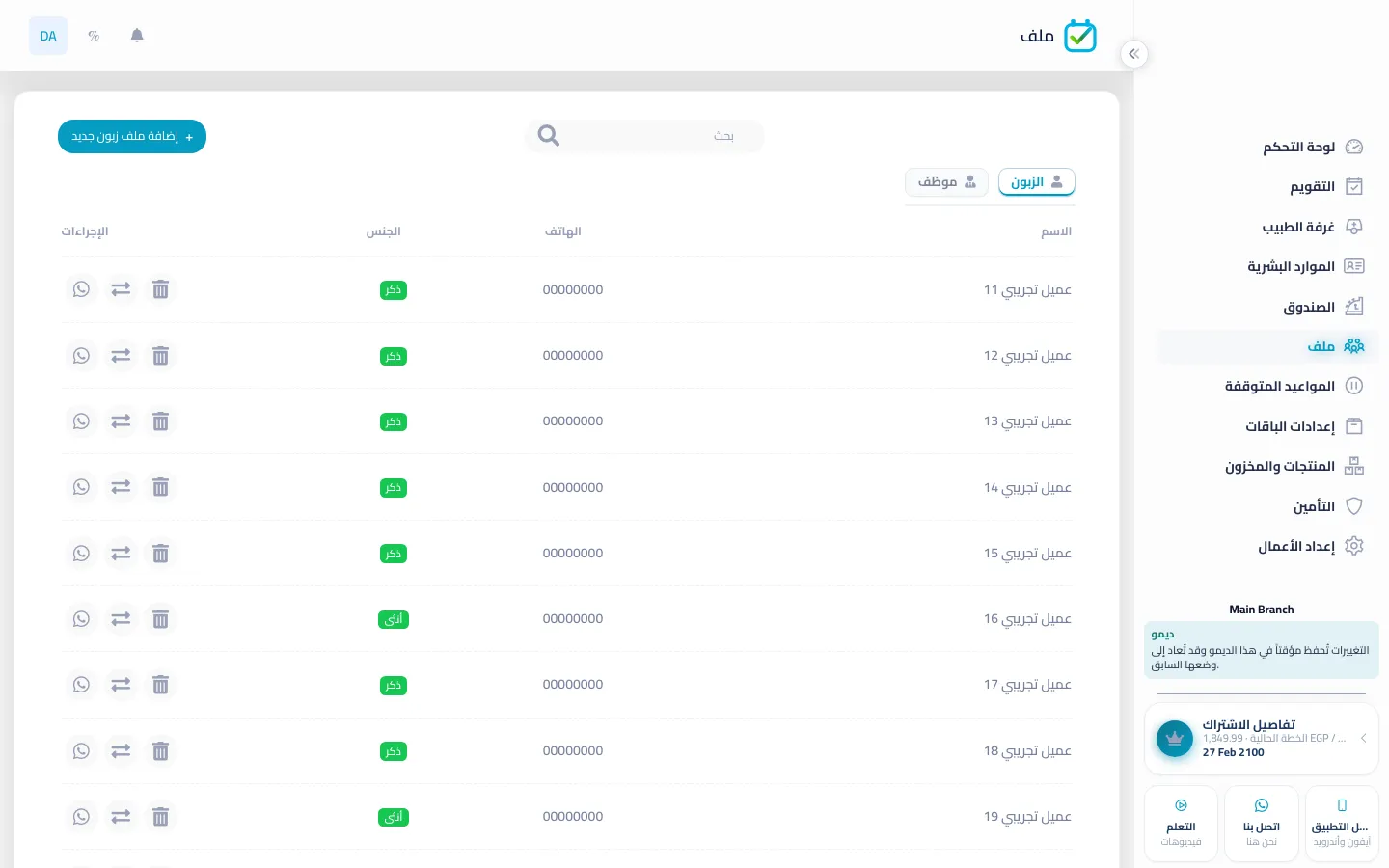The image size is (1389, 868).
Task: Click the notification bell icon
Action: 137,36
